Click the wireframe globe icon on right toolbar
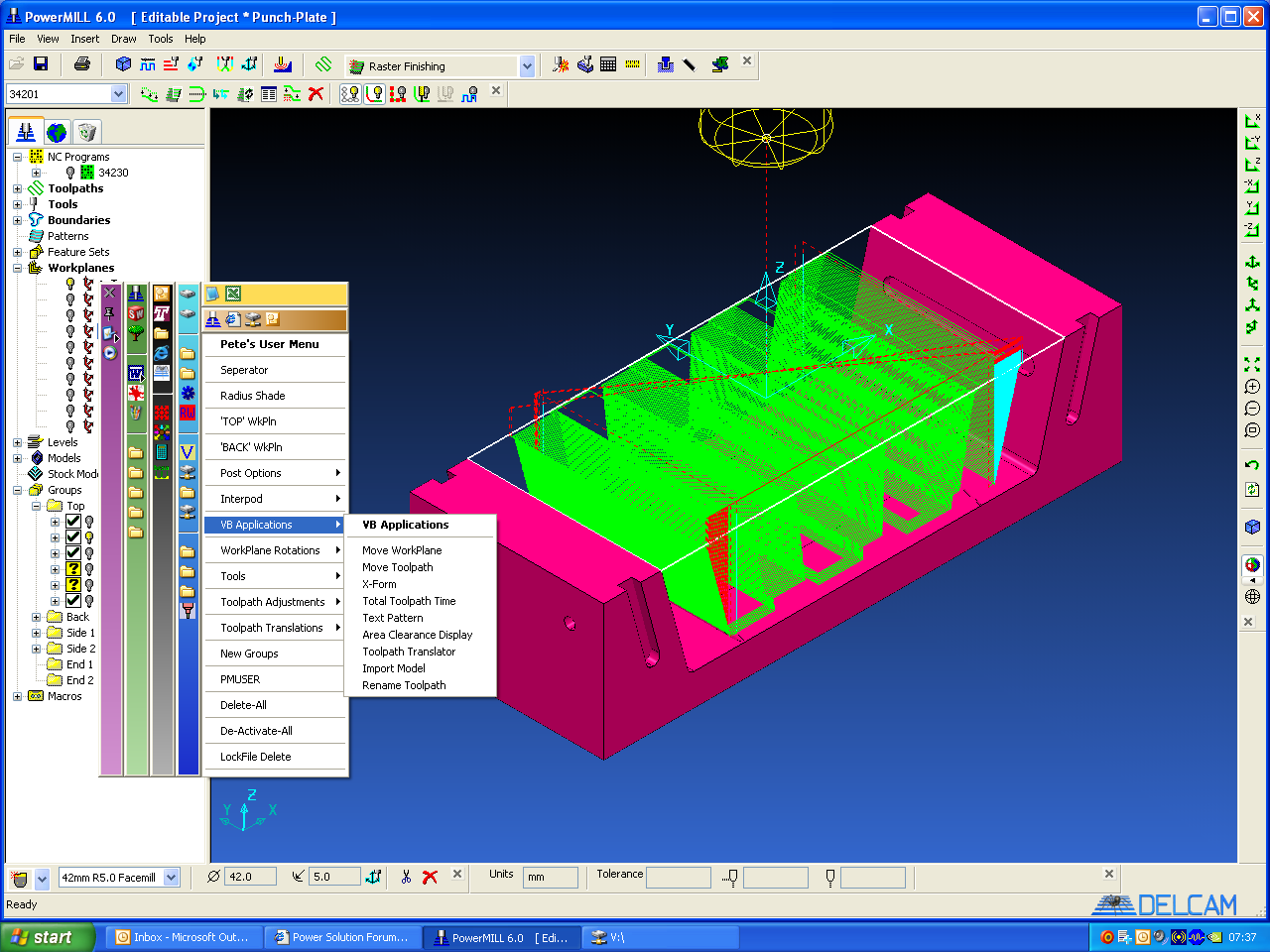The width and height of the screenshot is (1270, 952). pos(1252,596)
